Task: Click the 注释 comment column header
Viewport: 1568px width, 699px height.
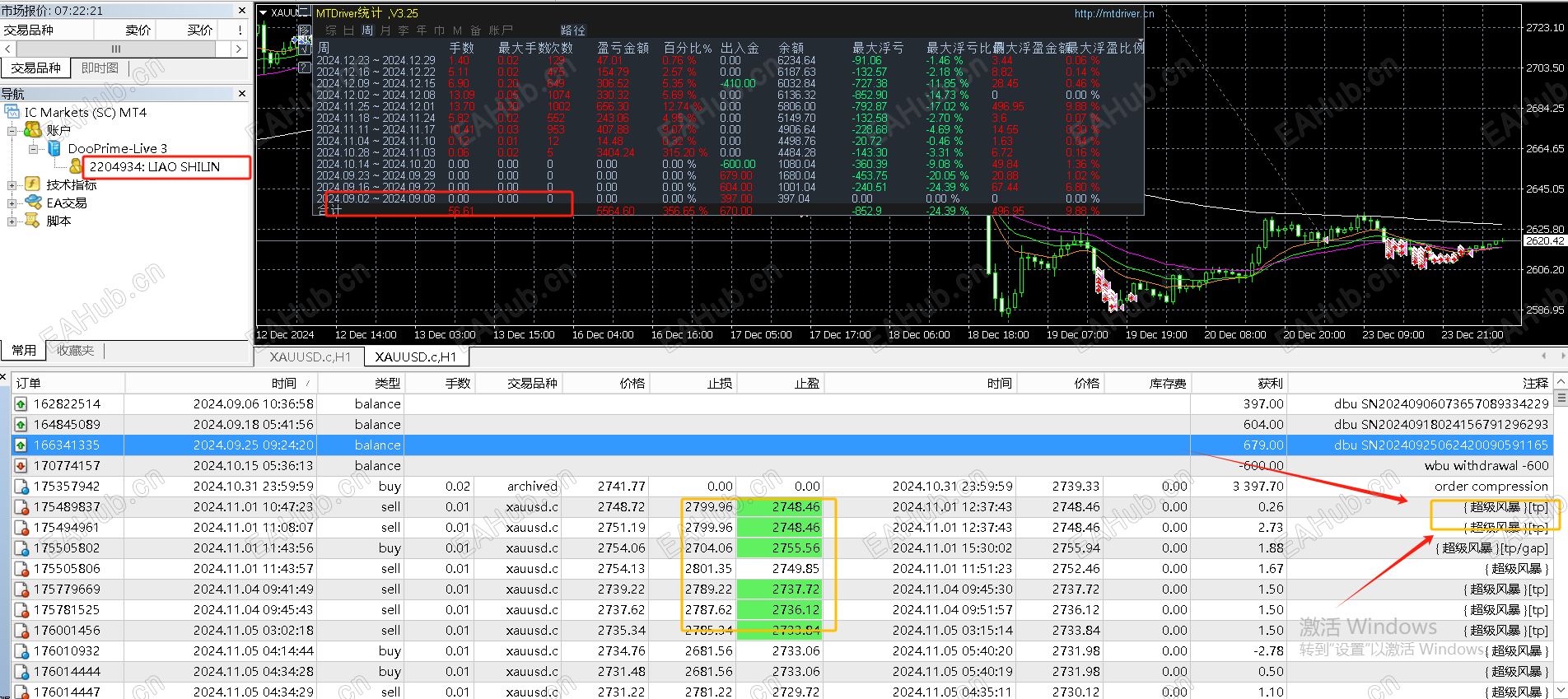Action: 1419,383
